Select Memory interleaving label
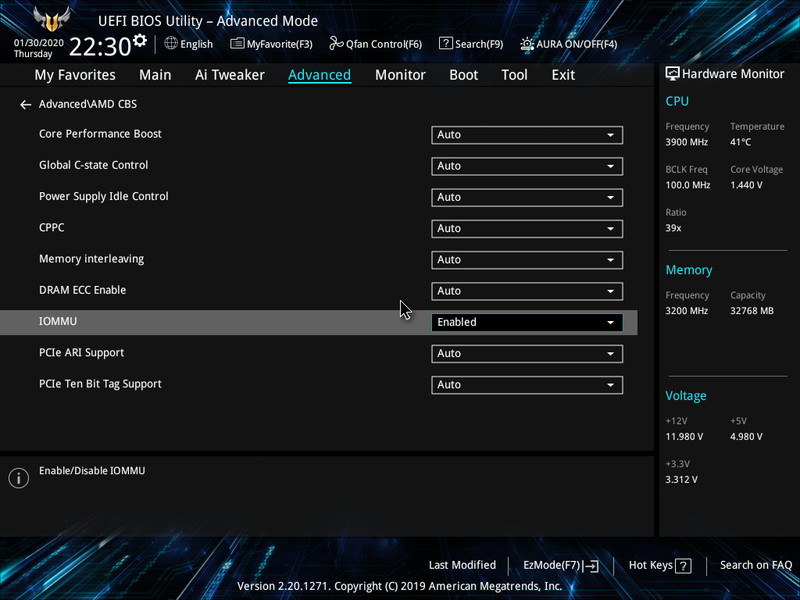Viewport: 800px width, 600px height. coord(91,259)
